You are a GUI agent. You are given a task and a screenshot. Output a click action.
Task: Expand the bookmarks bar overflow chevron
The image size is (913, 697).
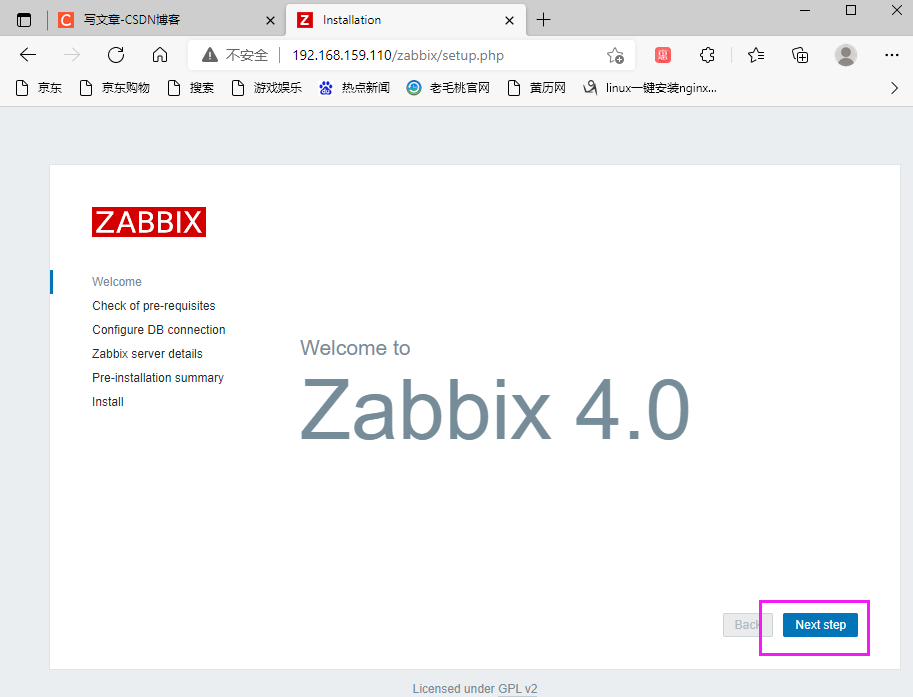tap(894, 88)
